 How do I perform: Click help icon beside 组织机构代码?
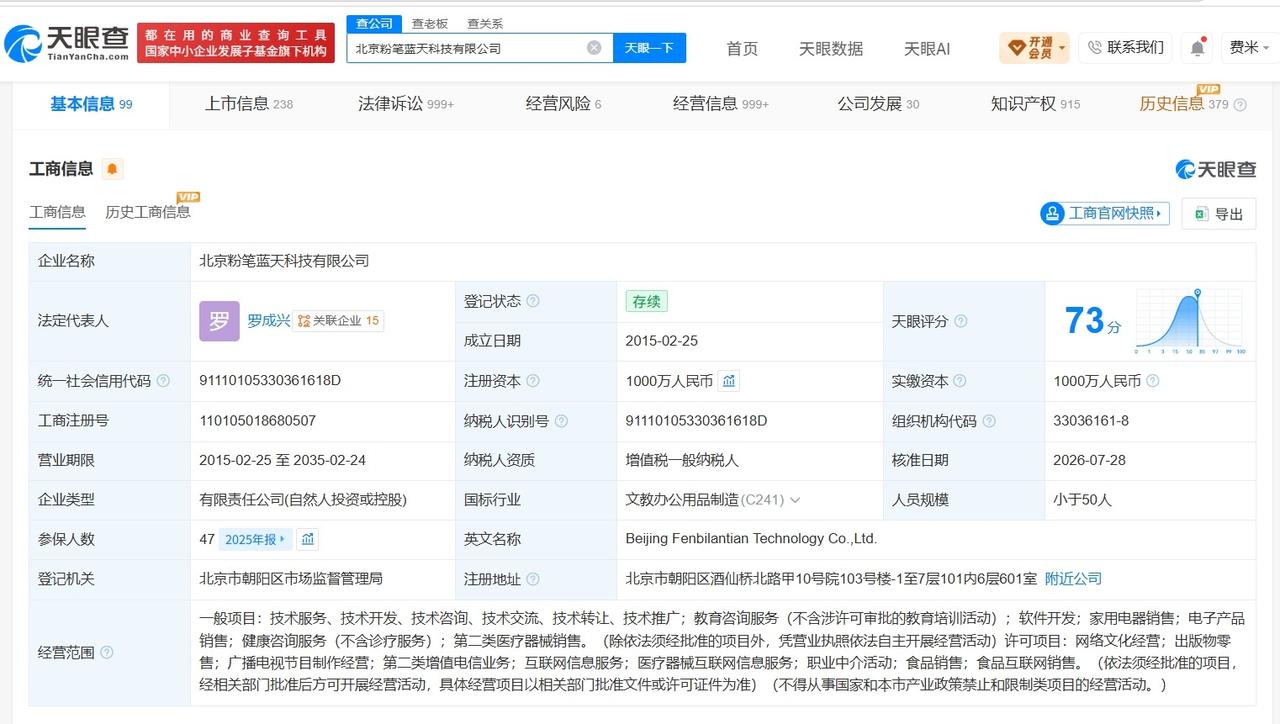989,421
